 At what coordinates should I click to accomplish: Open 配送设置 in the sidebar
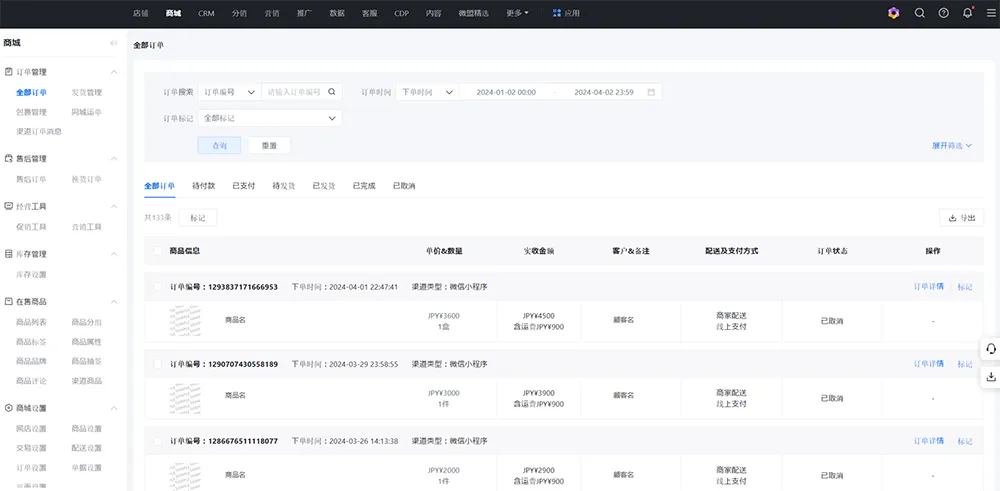(x=87, y=448)
